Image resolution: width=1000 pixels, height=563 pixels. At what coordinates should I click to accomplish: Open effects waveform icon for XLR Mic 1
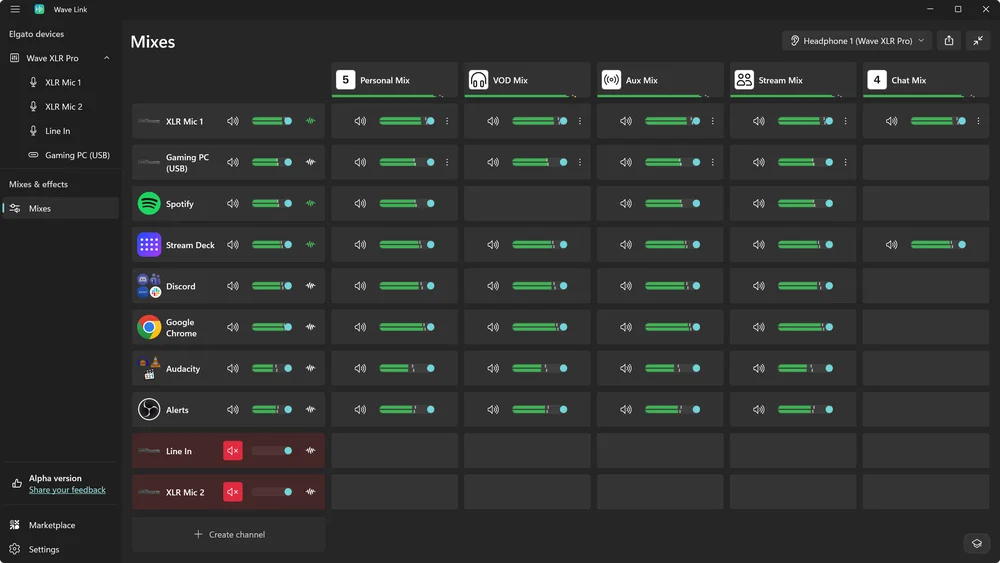(x=310, y=121)
